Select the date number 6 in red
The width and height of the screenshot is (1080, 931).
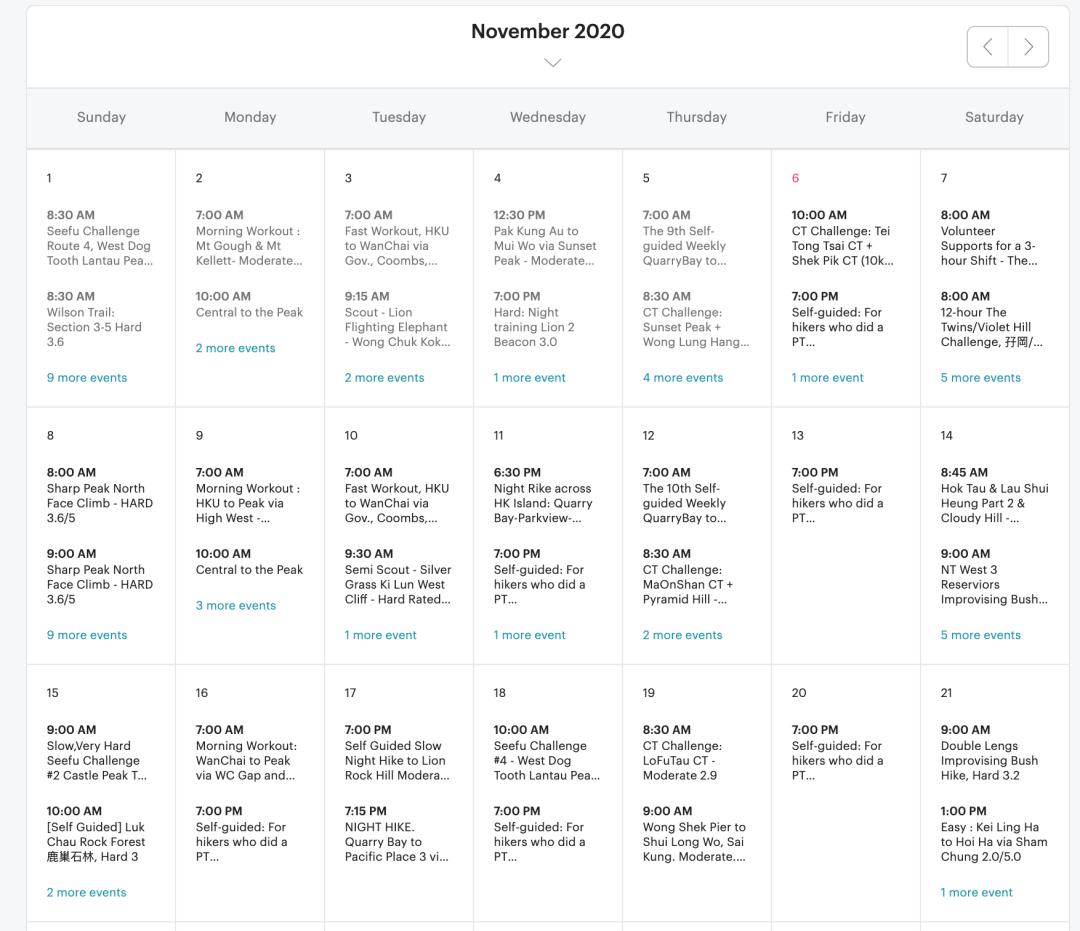tap(795, 178)
